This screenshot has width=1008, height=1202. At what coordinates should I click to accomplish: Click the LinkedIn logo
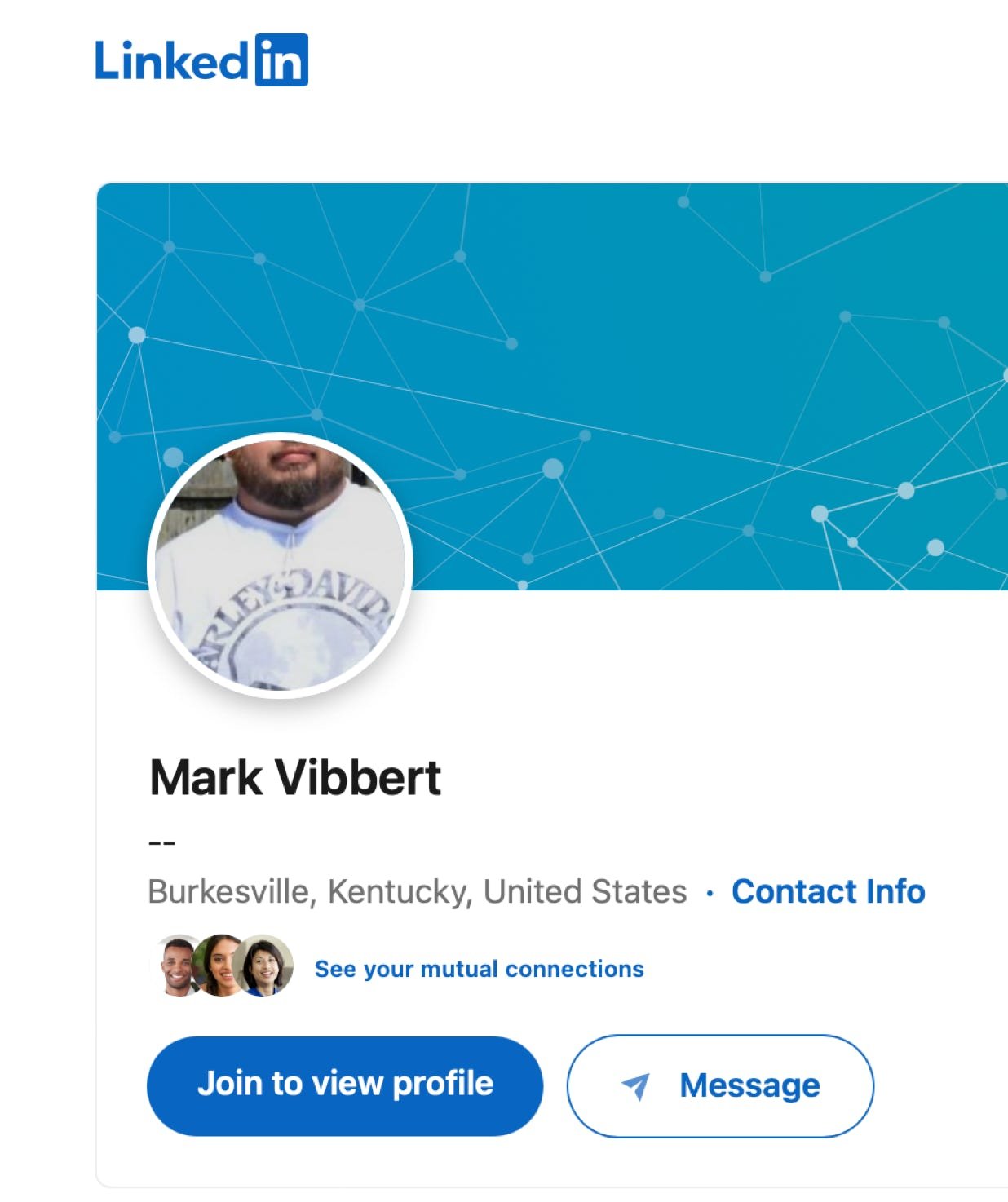[201, 60]
